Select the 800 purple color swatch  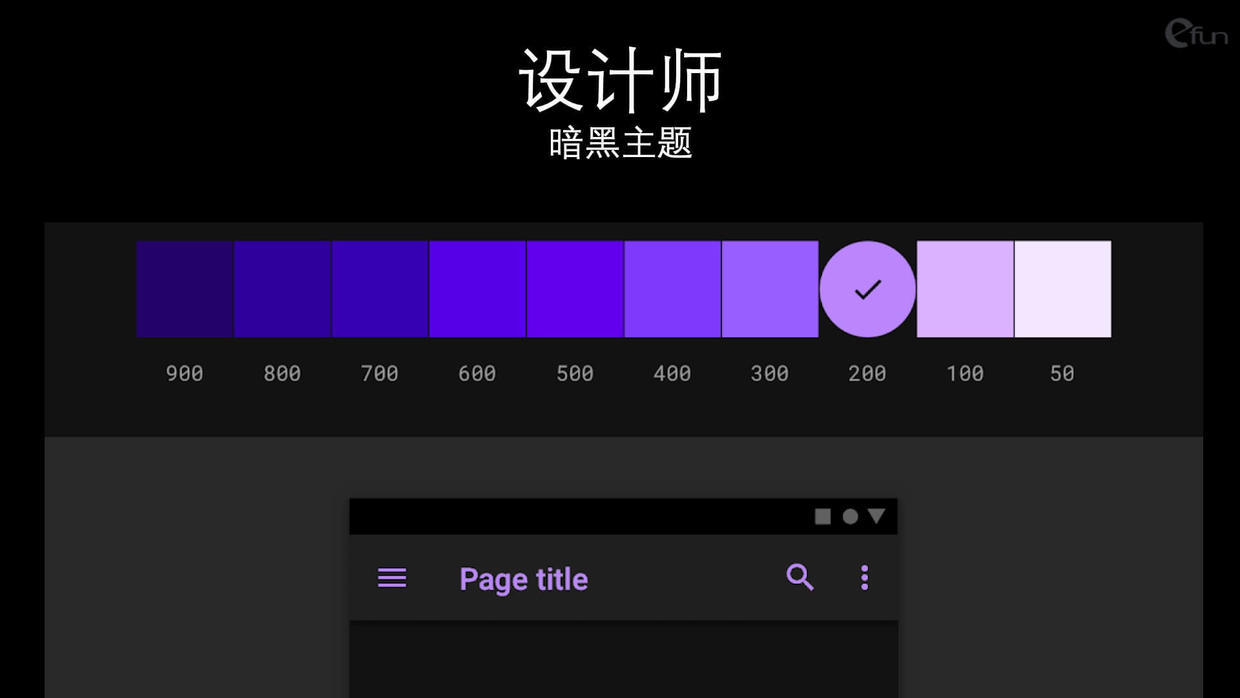(283, 289)
